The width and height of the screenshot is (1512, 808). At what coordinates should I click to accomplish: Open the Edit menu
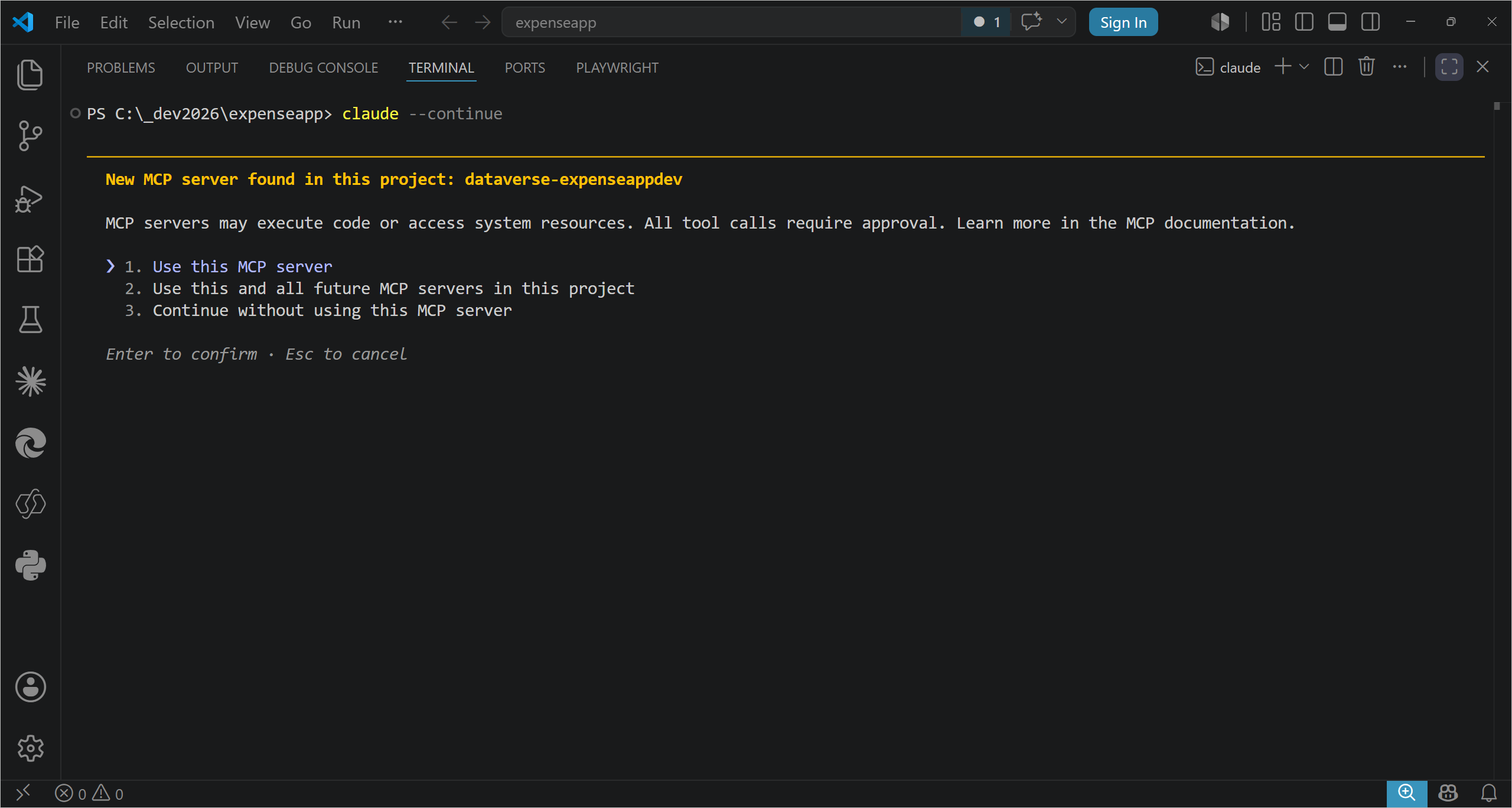coord(113,22)
